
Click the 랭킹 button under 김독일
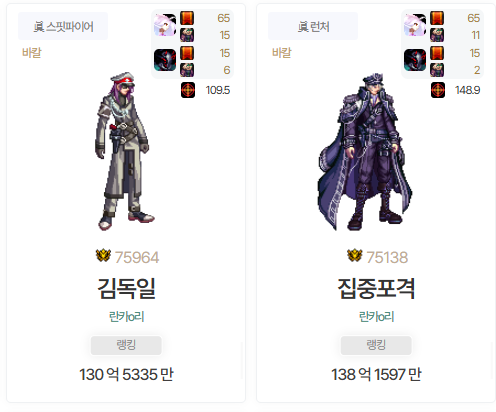tap(126, 345)
